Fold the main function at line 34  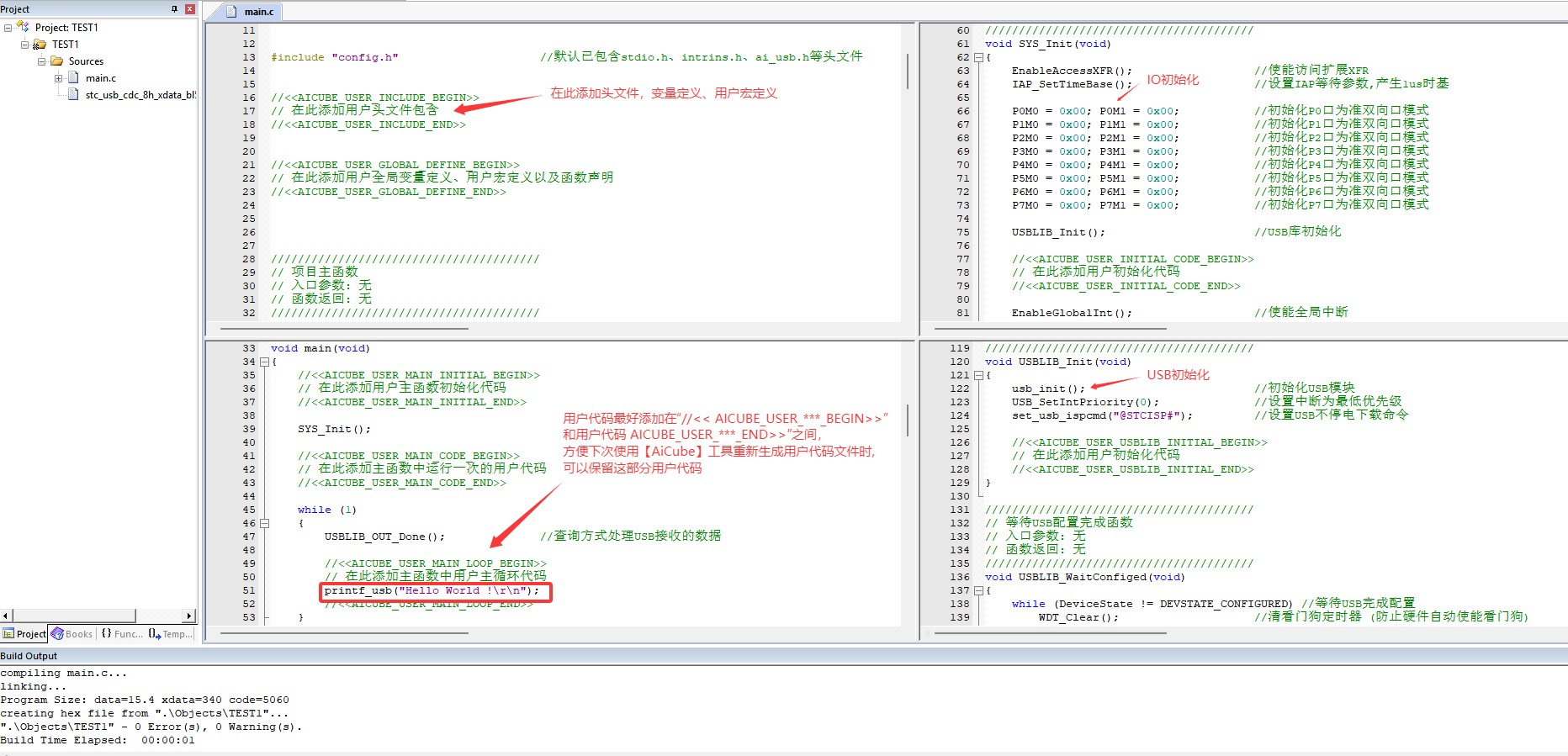click(264, 362)
